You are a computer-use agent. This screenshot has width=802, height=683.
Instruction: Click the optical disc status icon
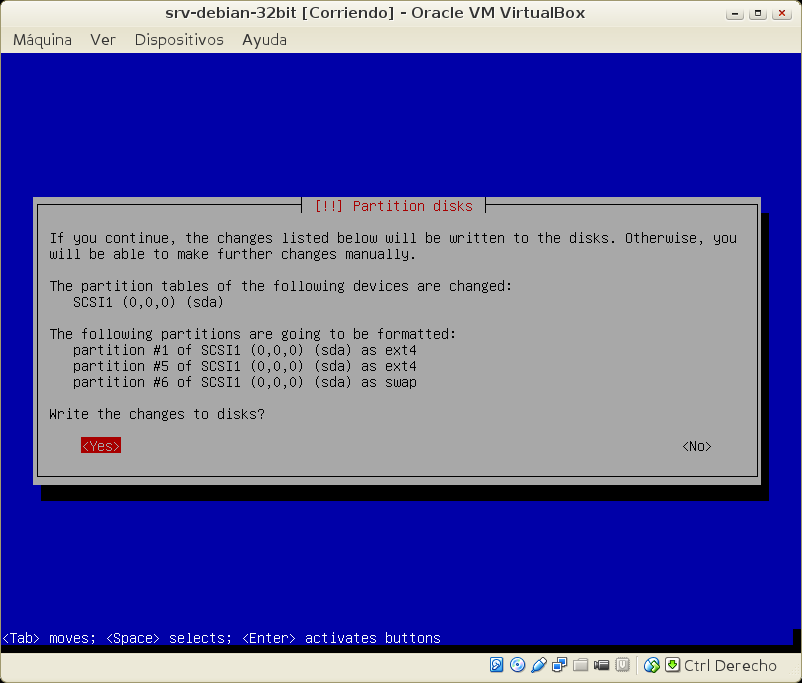pyautogui.click(x=518, y=665)
